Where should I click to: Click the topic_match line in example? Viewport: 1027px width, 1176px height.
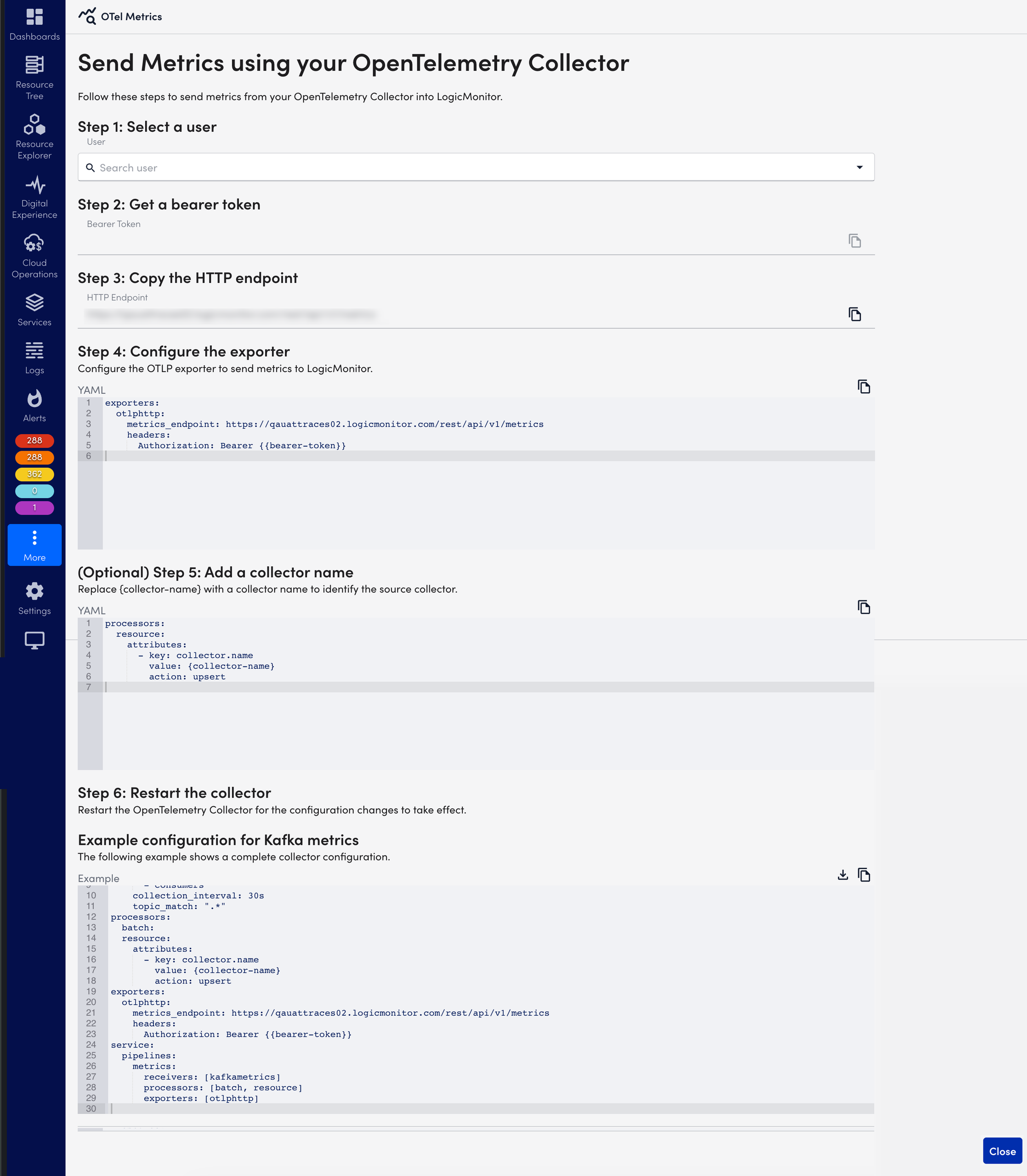coord(179,906)
